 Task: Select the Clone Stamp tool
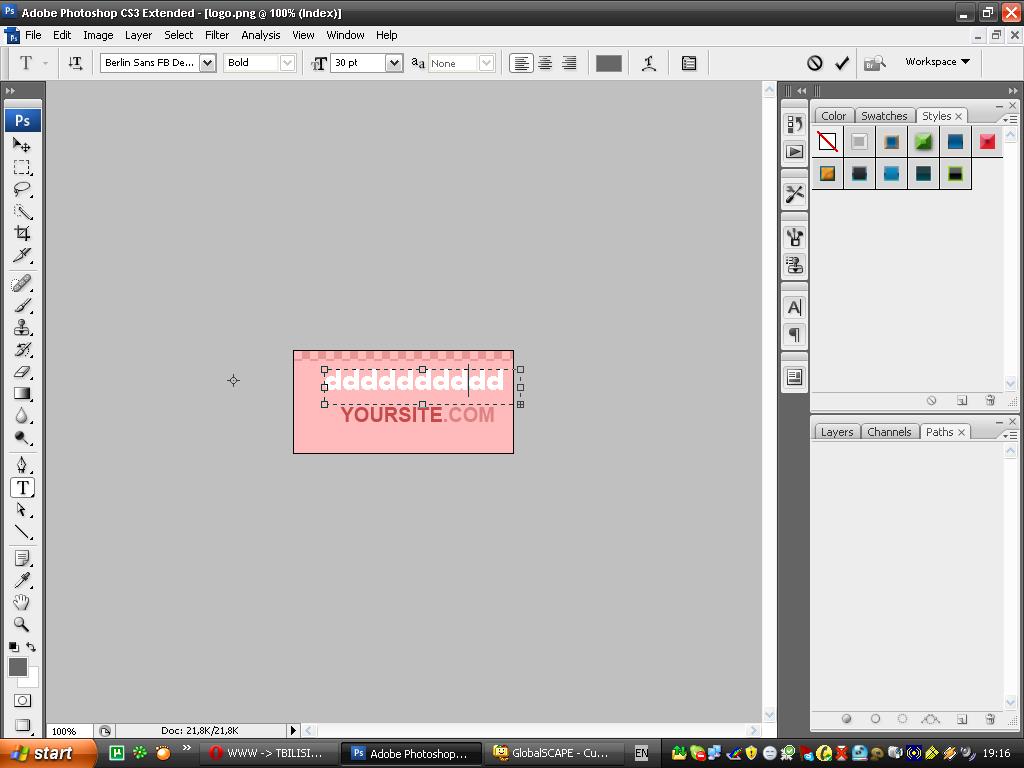[22, 328]
